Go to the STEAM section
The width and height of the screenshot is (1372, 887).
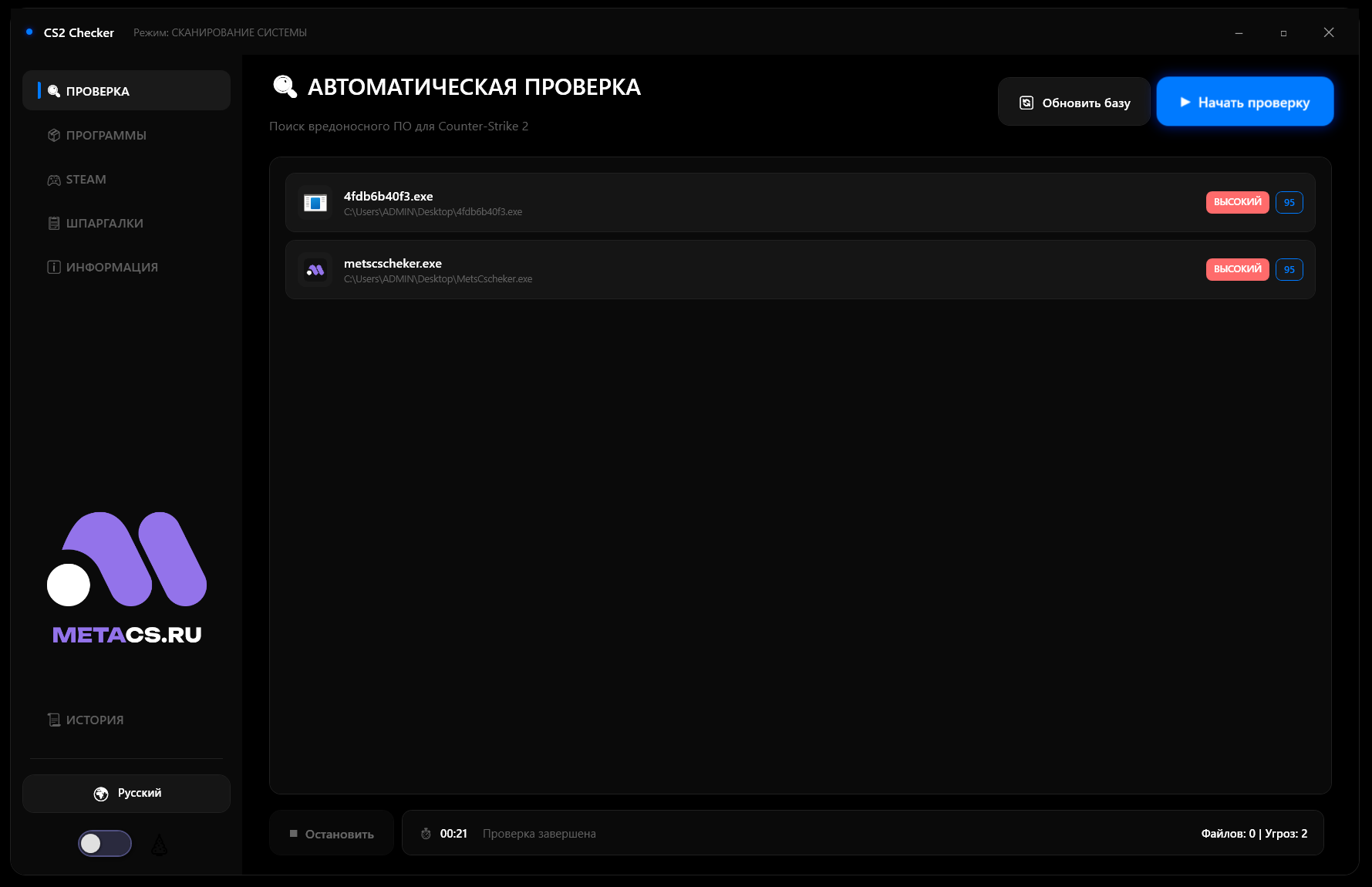tap(86, 180)
